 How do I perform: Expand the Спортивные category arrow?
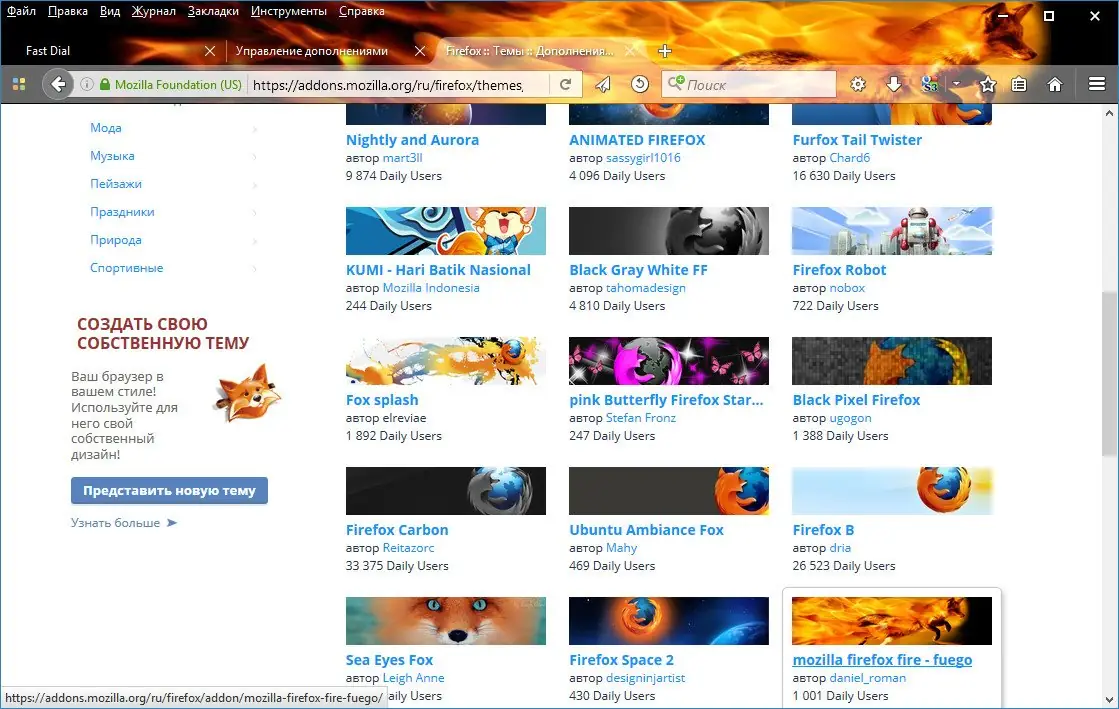click(255, 268)
